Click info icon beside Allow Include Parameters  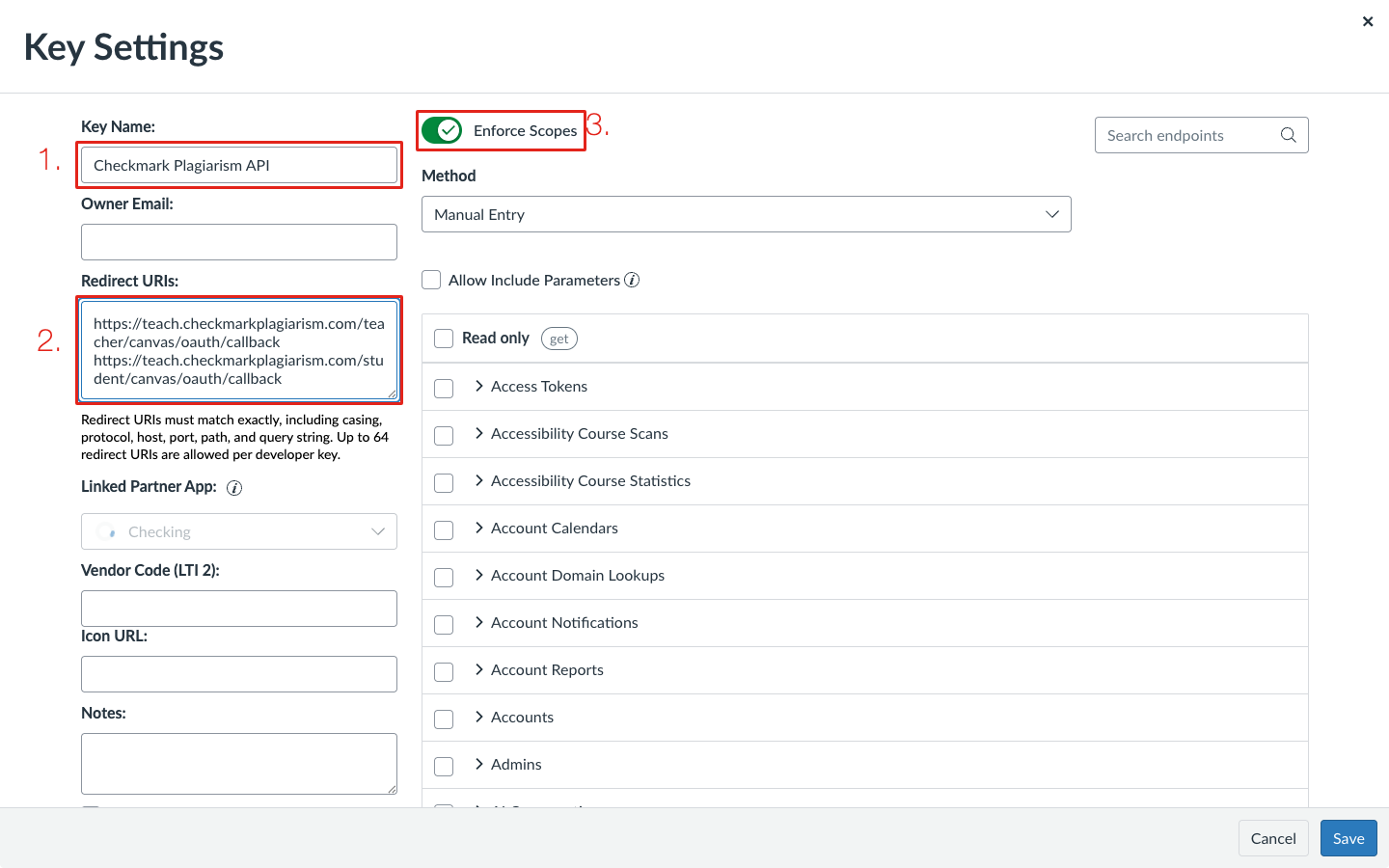point(632,280)
